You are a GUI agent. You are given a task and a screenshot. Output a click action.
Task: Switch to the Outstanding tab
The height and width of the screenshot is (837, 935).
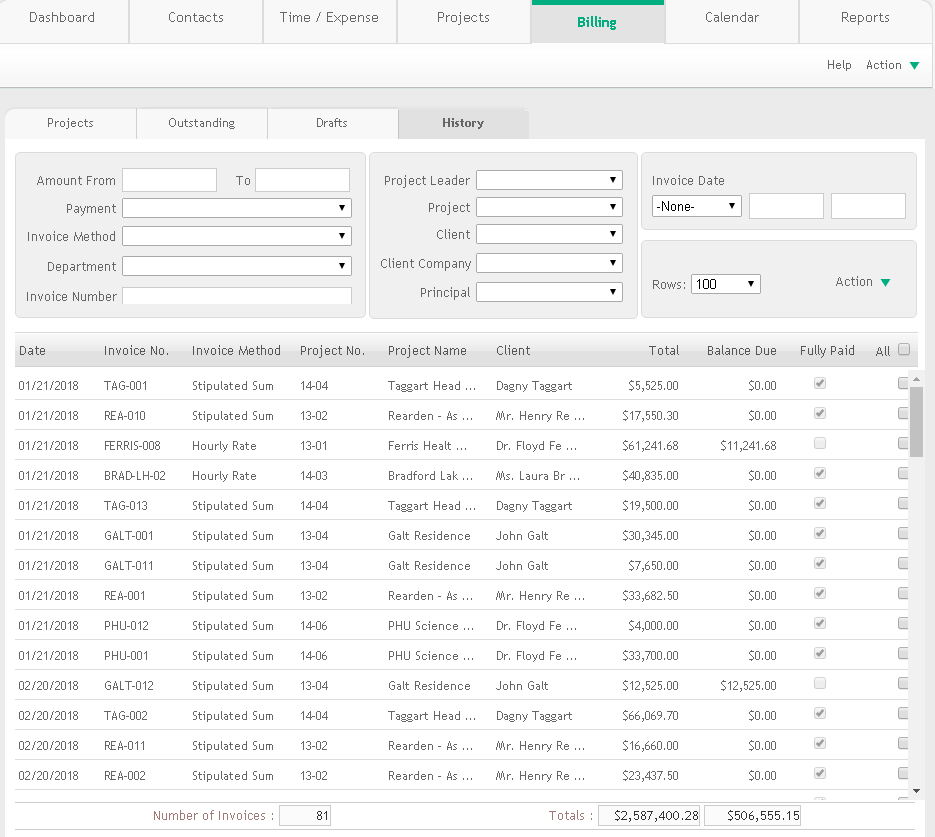202,123
